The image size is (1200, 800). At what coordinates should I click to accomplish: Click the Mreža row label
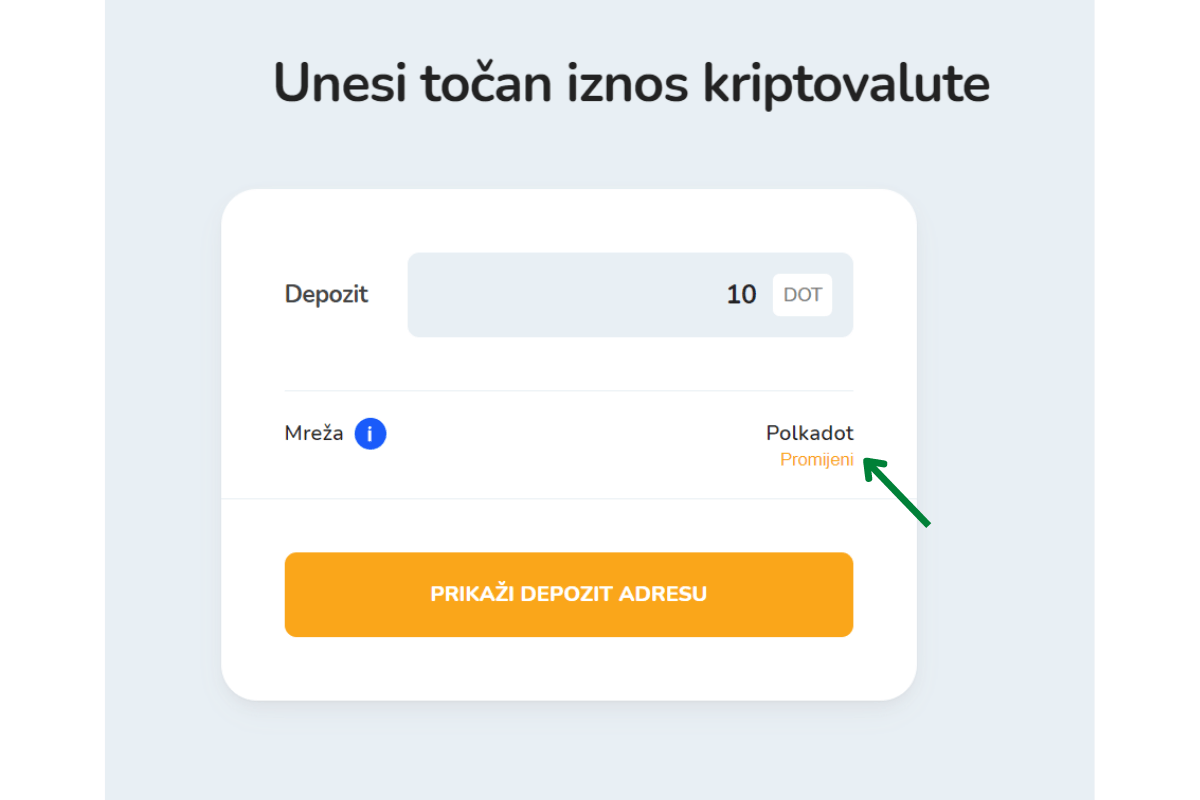pos(315,433)
